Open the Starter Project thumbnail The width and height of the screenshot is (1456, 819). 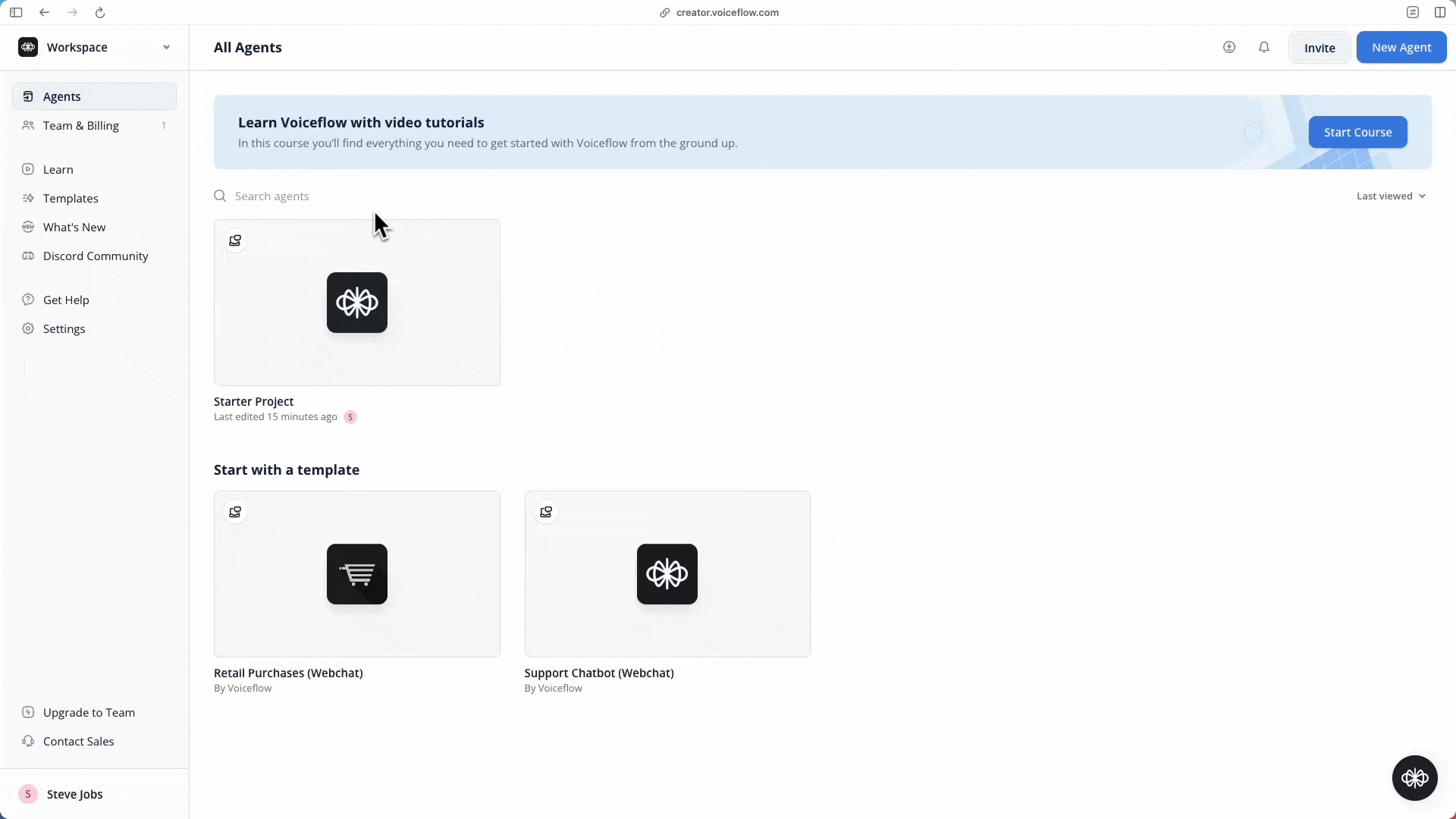tap(357, 303)
